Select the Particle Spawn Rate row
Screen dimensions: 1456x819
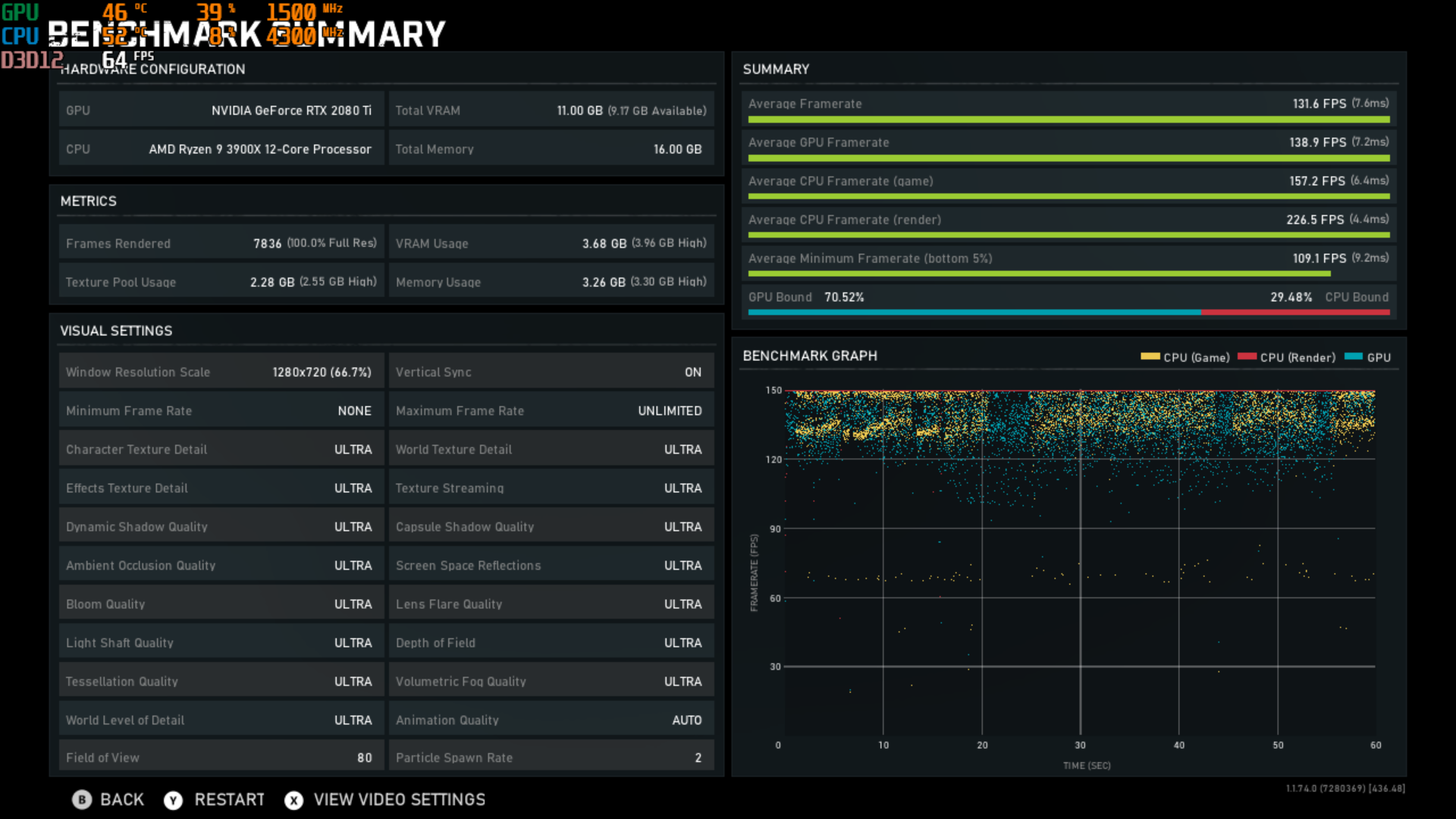[551, 757]
